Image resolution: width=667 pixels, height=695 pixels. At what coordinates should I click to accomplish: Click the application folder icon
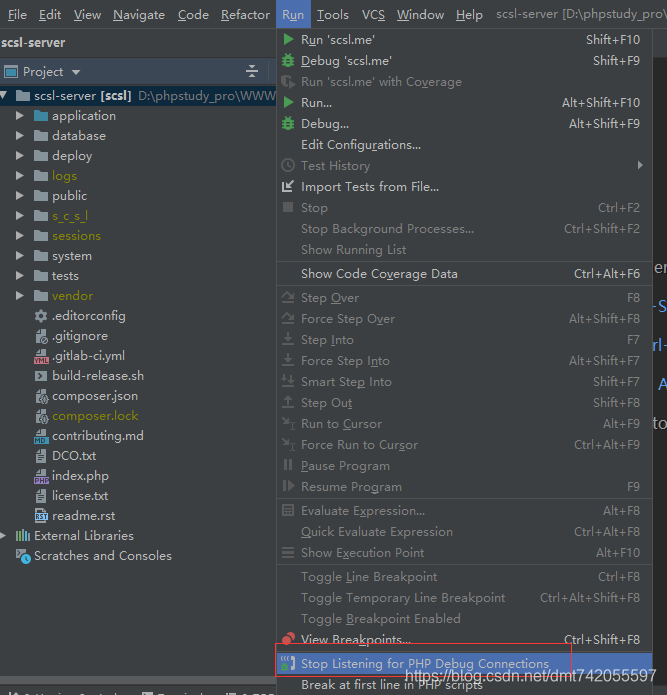[41, 116]
